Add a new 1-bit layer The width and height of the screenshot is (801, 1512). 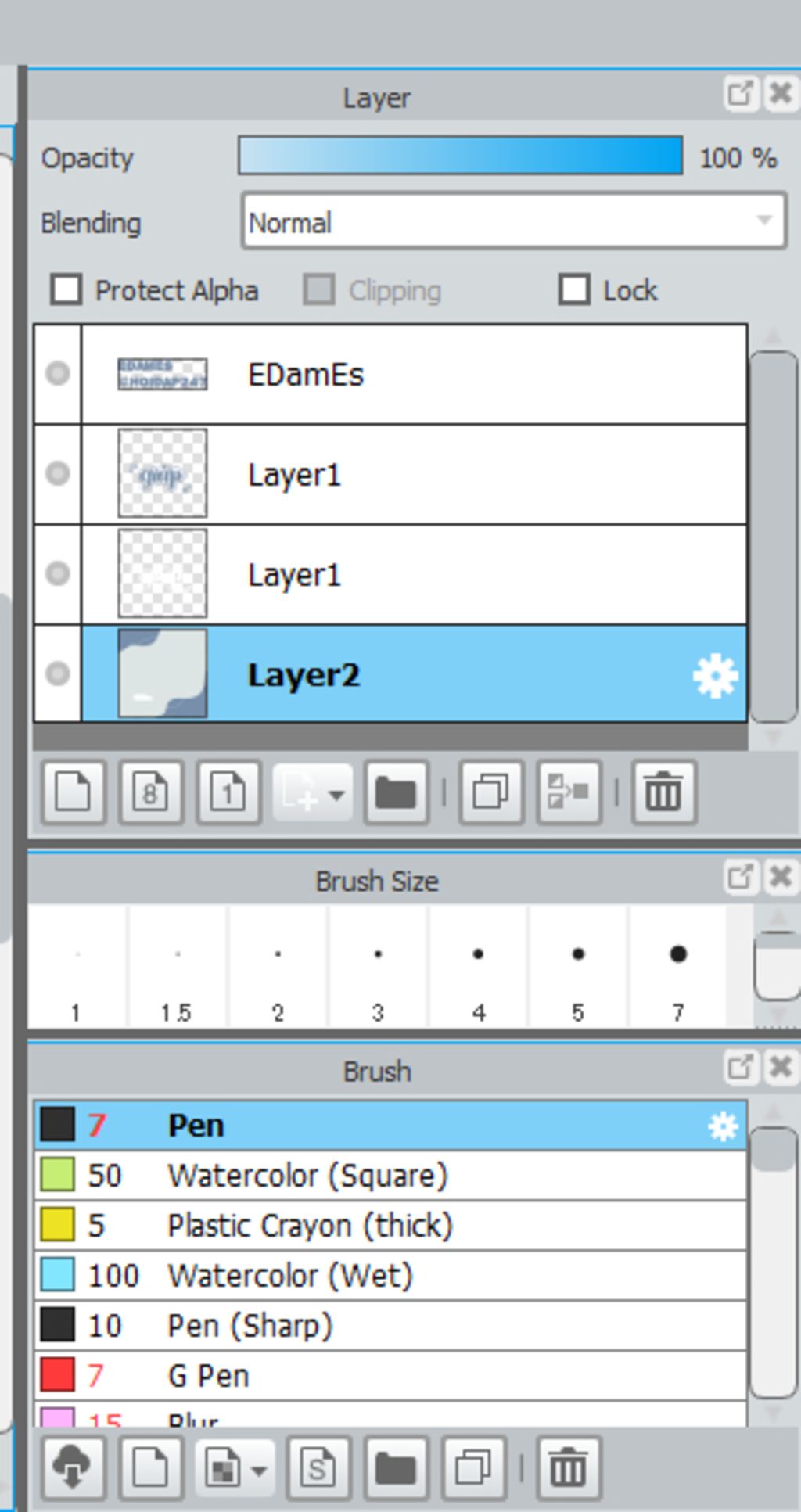(x=228, y=793)
